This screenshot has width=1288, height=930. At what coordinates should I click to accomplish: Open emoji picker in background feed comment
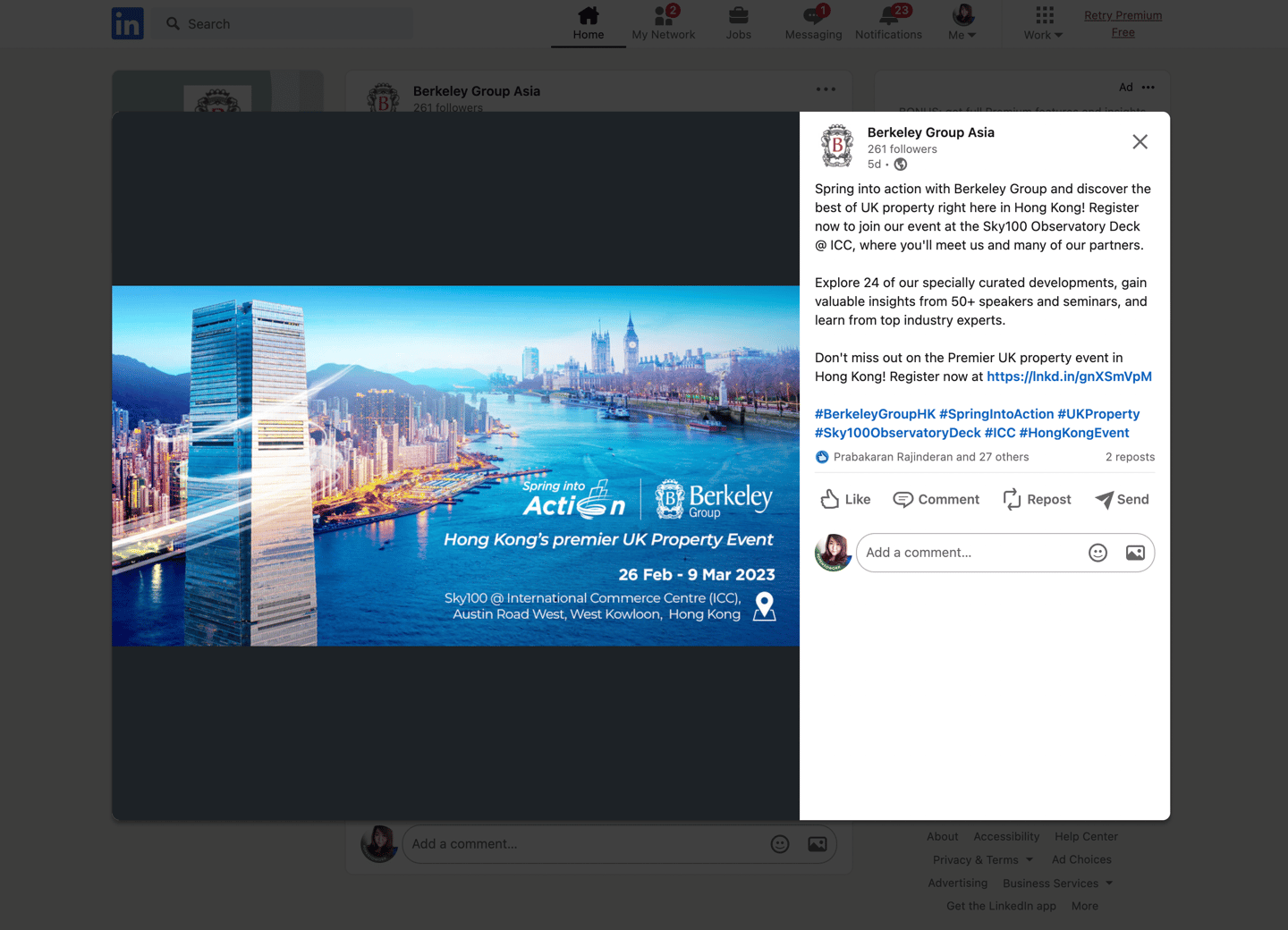pyautogui.click(x=780, y=844)
